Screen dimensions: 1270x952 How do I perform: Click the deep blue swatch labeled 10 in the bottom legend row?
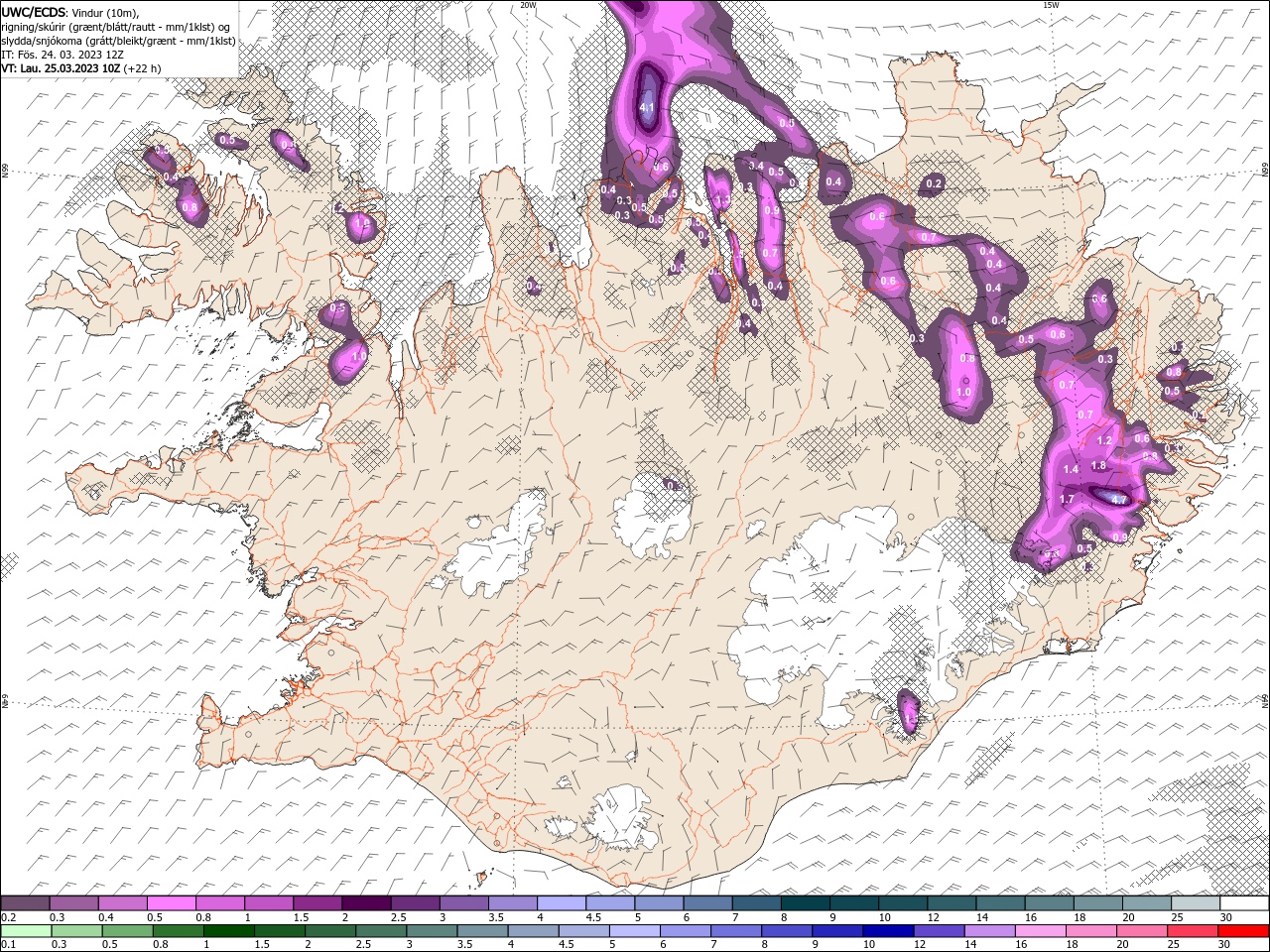889,931
